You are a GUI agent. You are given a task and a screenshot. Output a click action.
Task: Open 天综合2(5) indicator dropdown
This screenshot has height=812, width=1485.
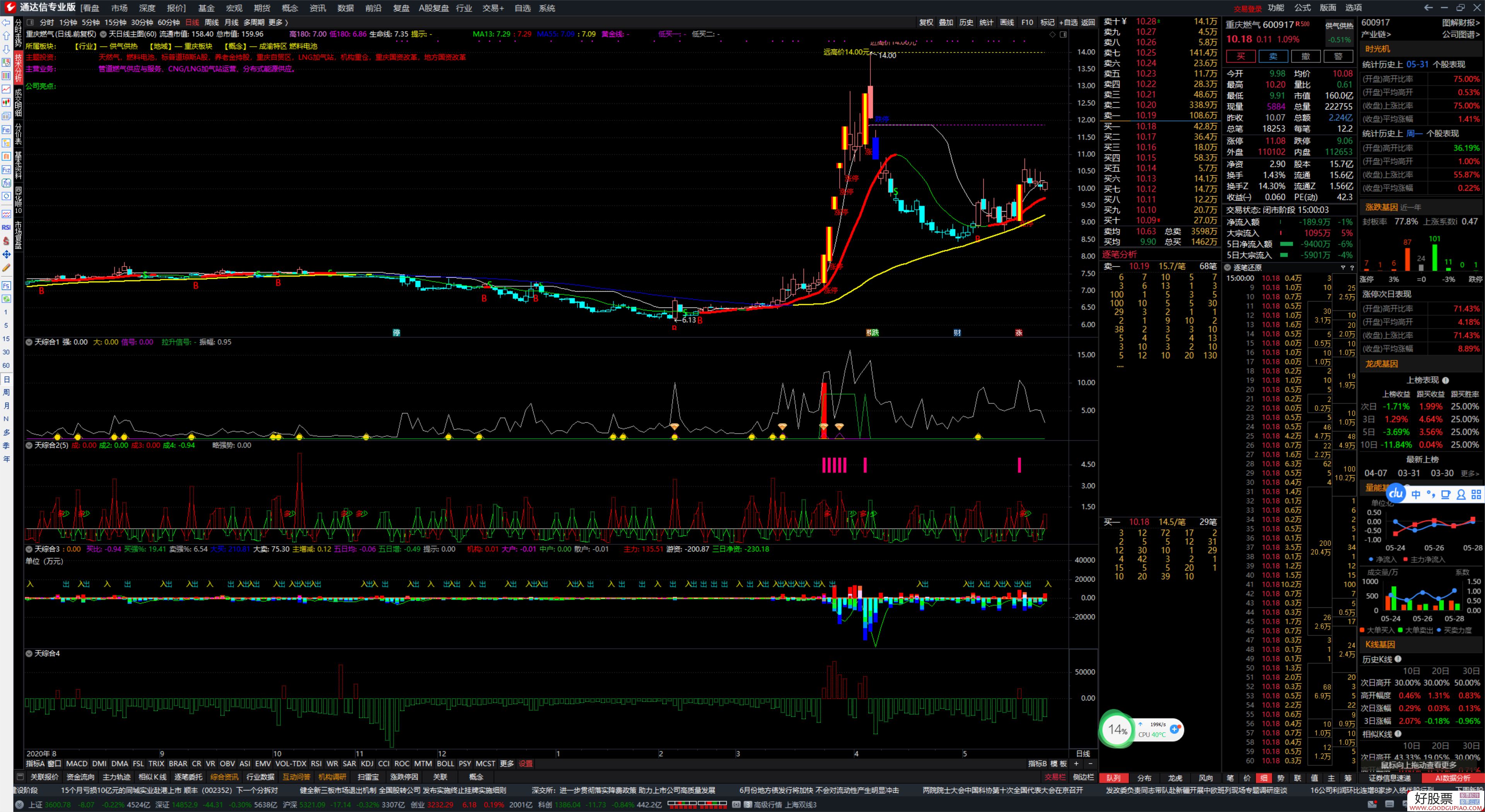[x=29, y=445]
